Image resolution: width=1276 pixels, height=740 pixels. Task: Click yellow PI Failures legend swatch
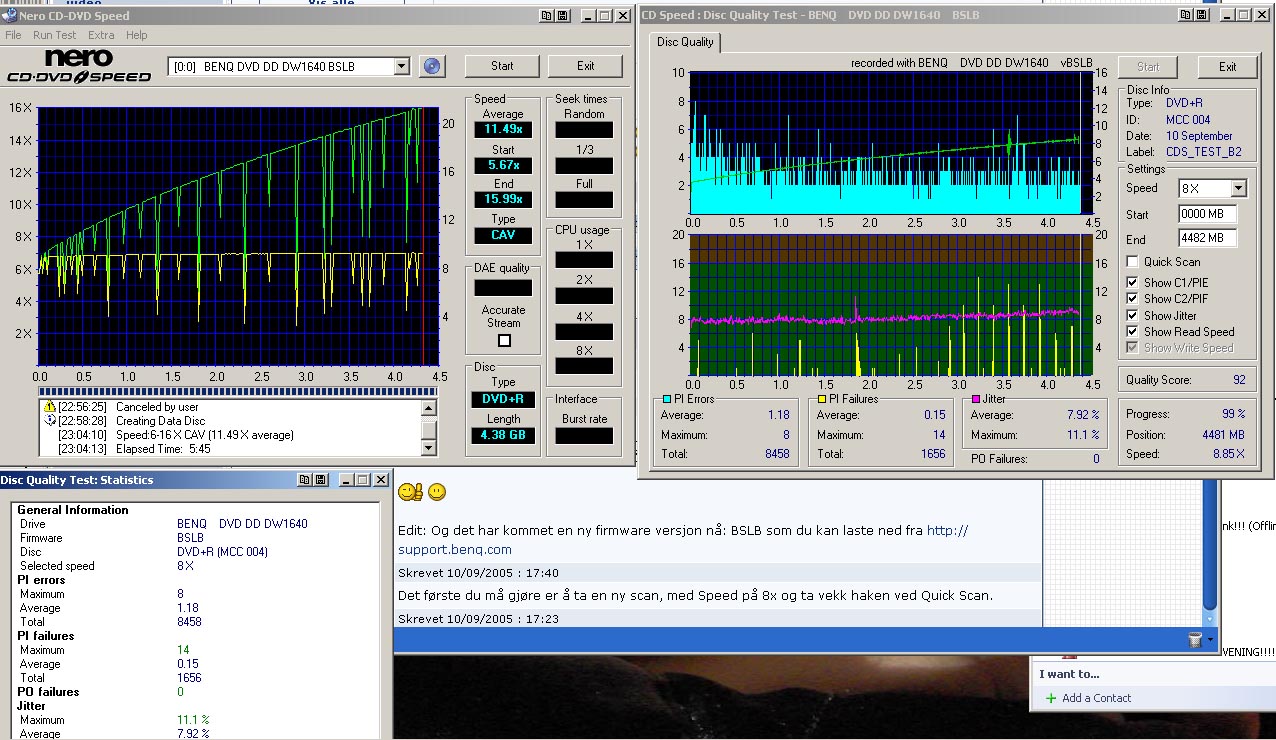coord(823,399)
